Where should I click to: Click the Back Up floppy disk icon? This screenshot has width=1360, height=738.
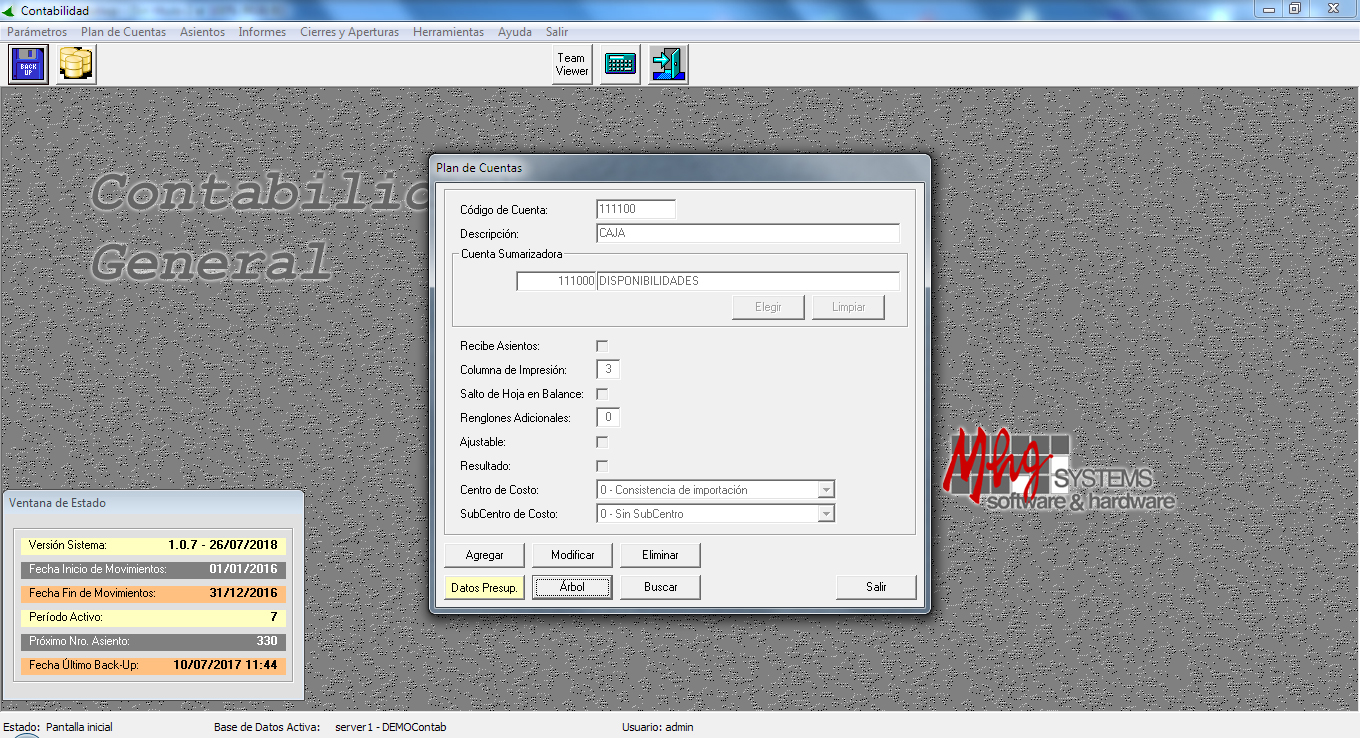click(28, 65)
